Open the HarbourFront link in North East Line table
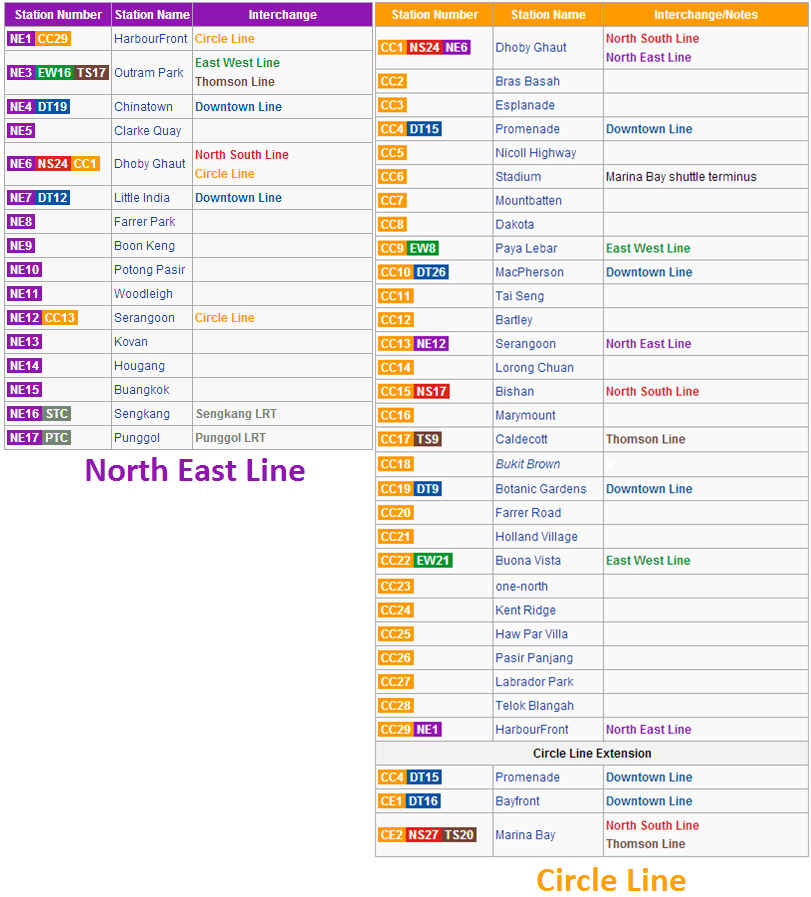This screenshot has width=811, height=897. click(x=150, y=39)
